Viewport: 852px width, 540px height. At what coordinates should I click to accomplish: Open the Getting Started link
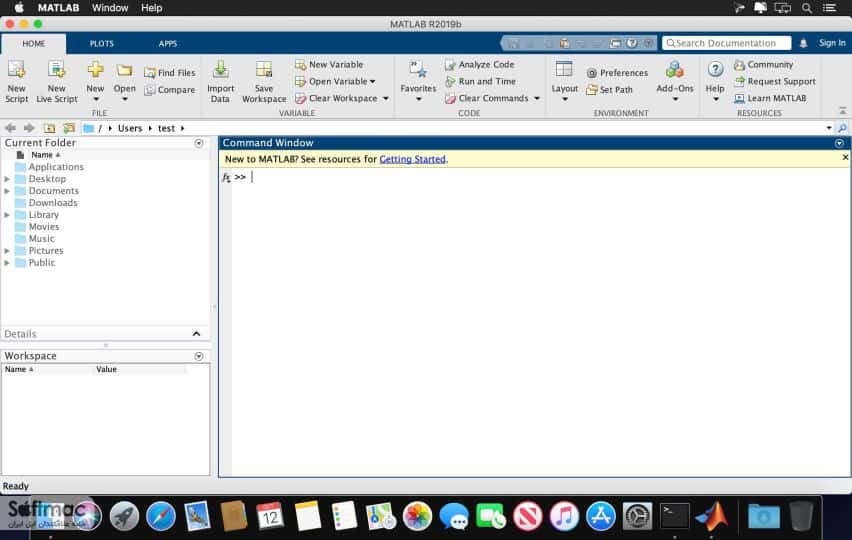[x=412, y=159]
